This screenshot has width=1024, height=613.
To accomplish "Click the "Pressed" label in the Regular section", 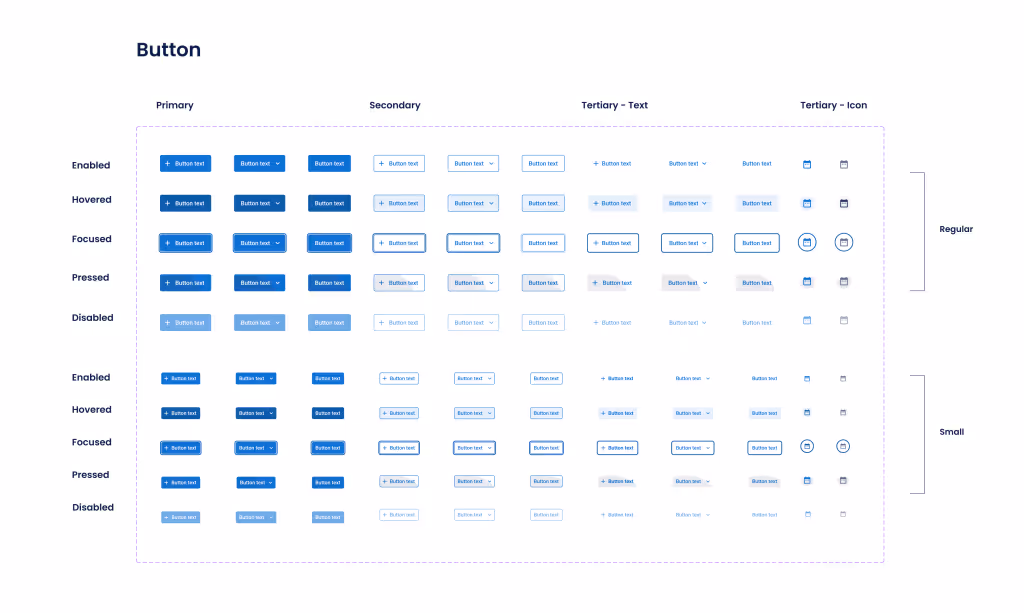I will pos(90,277).
